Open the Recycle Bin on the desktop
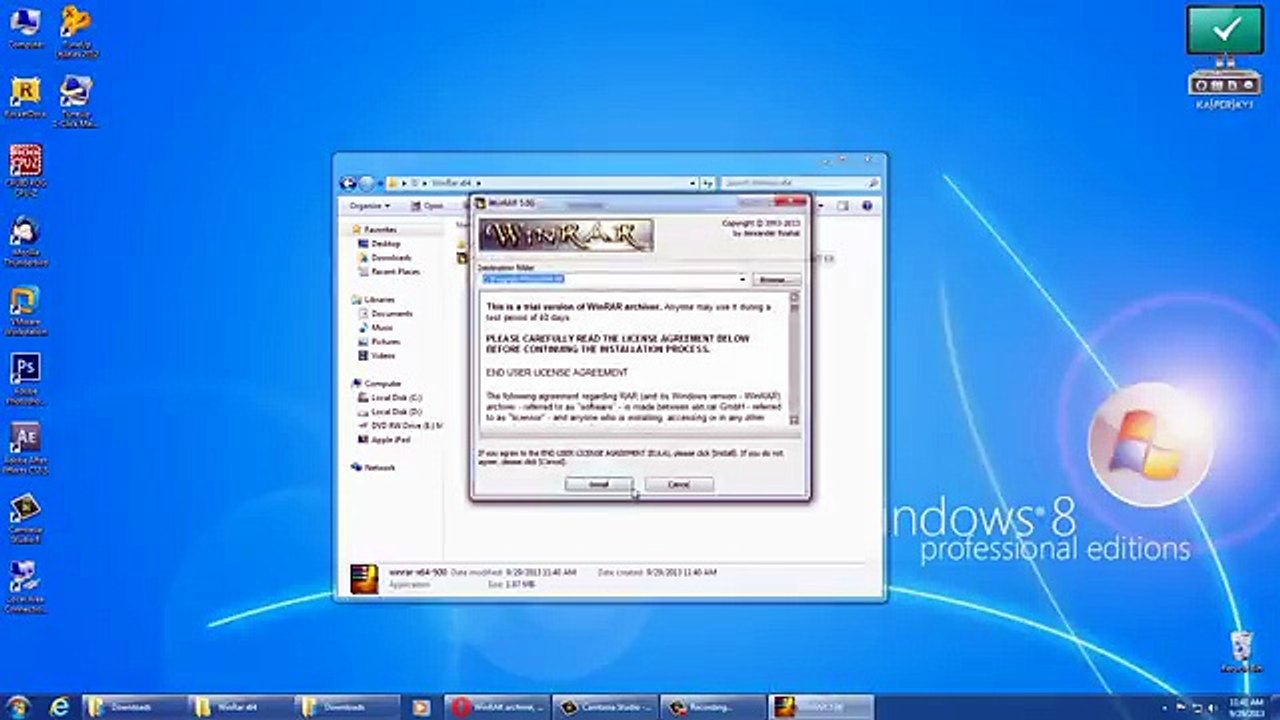Screen dimensions: 1280x720 pyautogui.click(x=1241, y=651)
